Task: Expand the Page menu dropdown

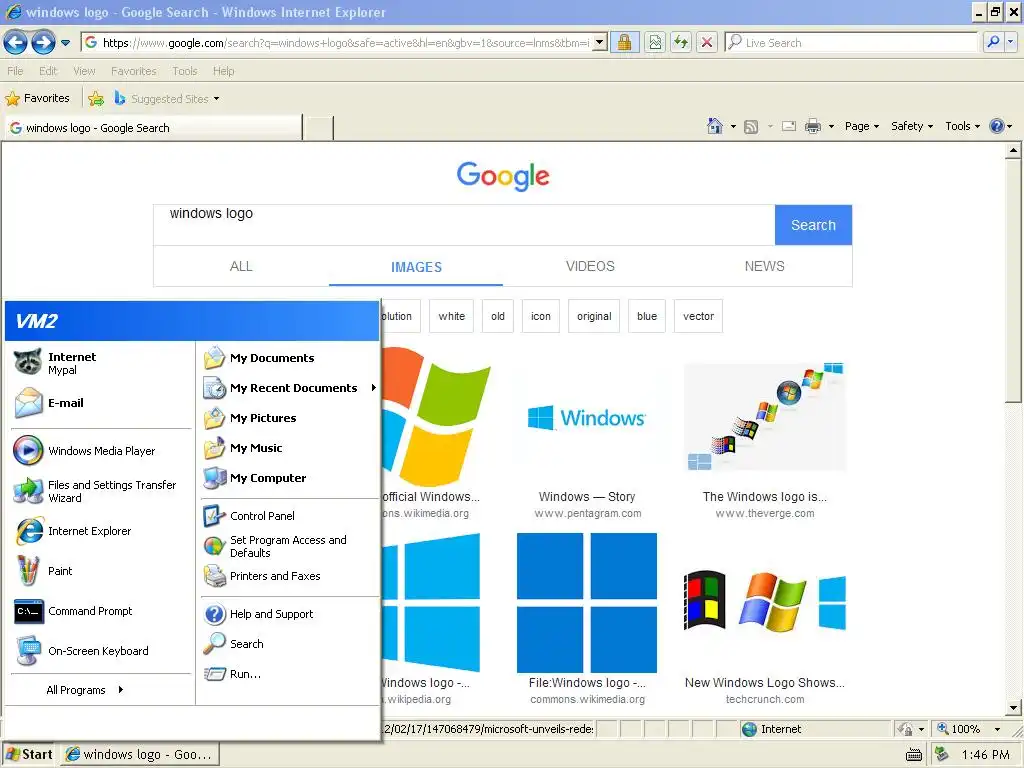Action: tap(861, 126)
